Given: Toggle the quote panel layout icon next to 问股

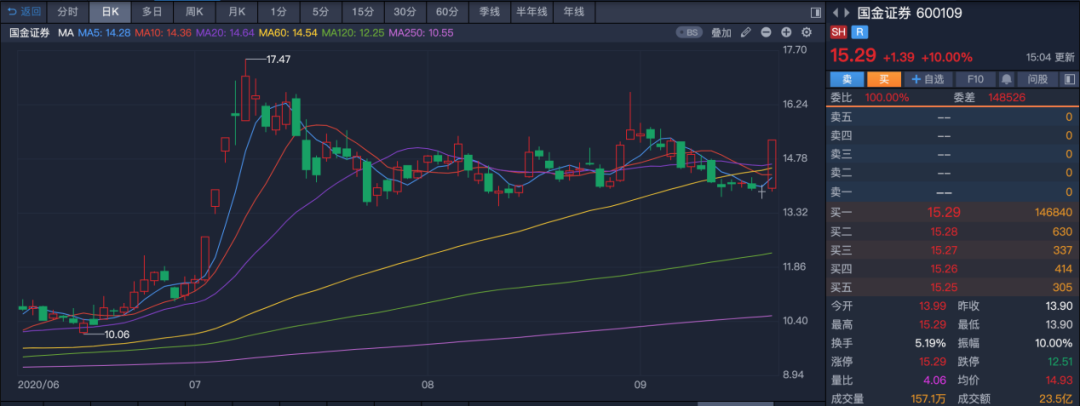Looking at the screenshot, I should pos(1069,79).
